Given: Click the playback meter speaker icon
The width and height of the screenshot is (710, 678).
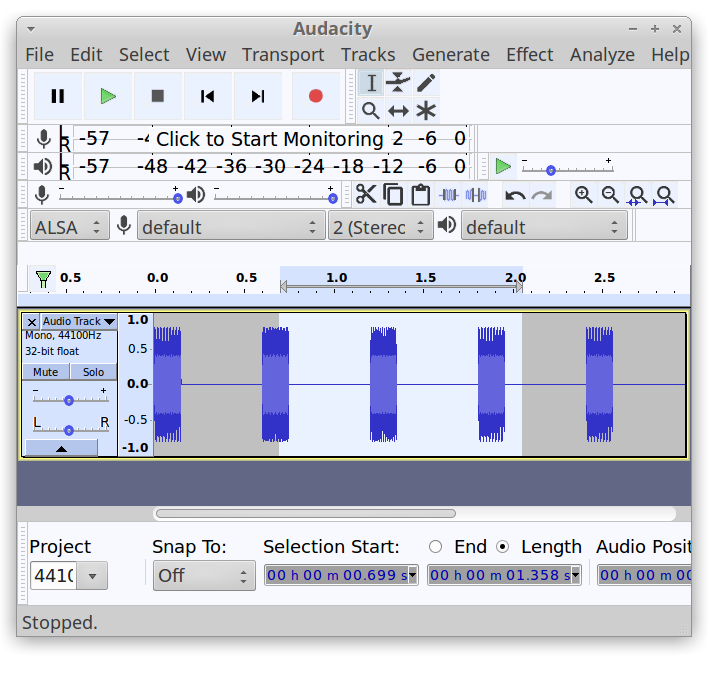Looking at the screenshot, I should [x=43, y=167].
